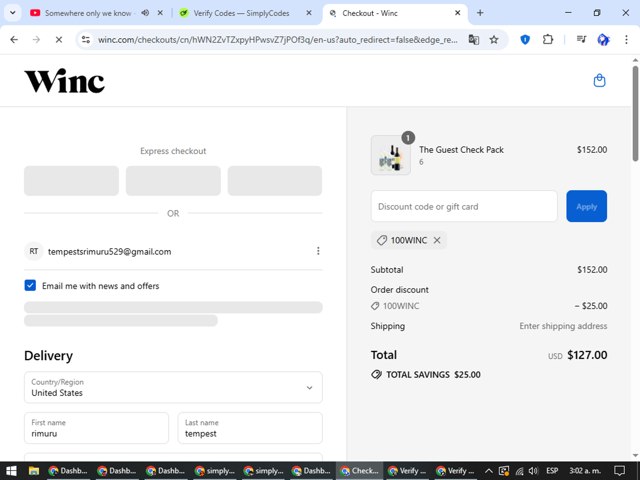Switch to the Verify Codes SimplyCodes tab
Screen dimensions: 640x480
pos(241,13)
